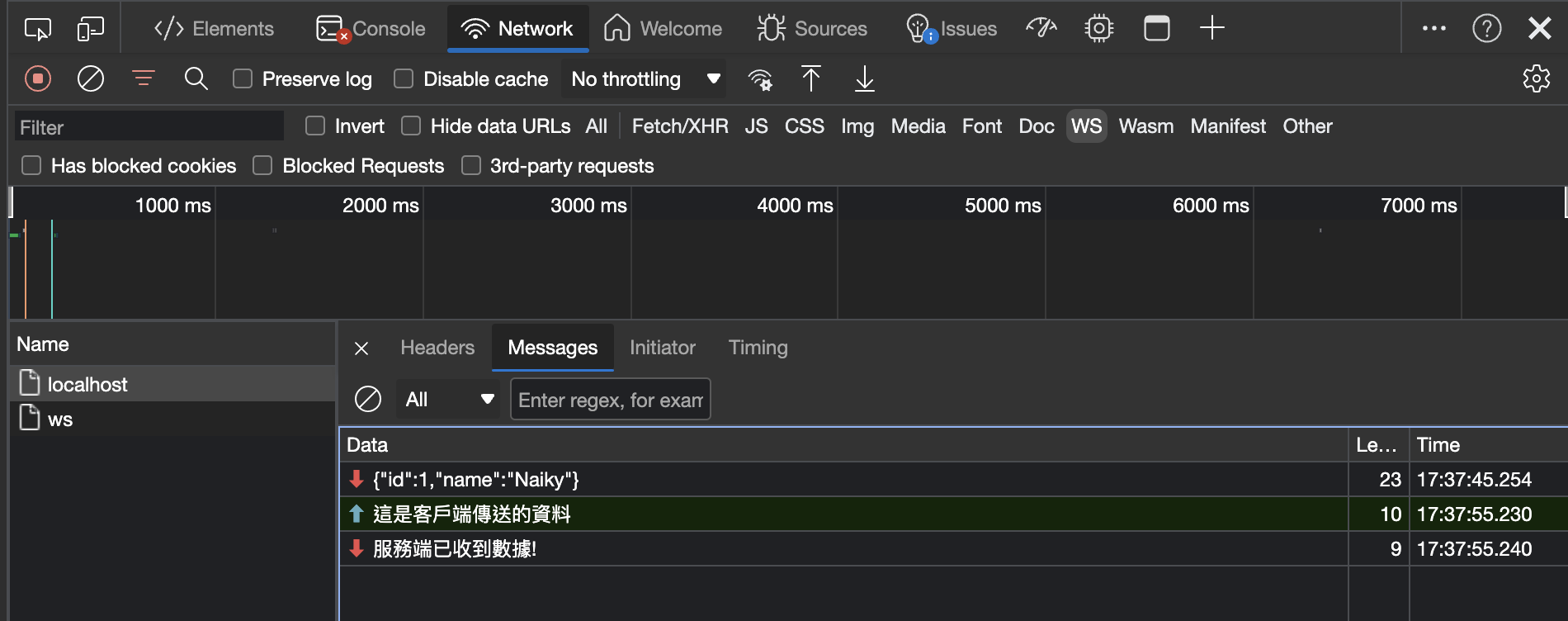Open the network search magnifier
1568x621 pixels.
(x=196, y=78)
